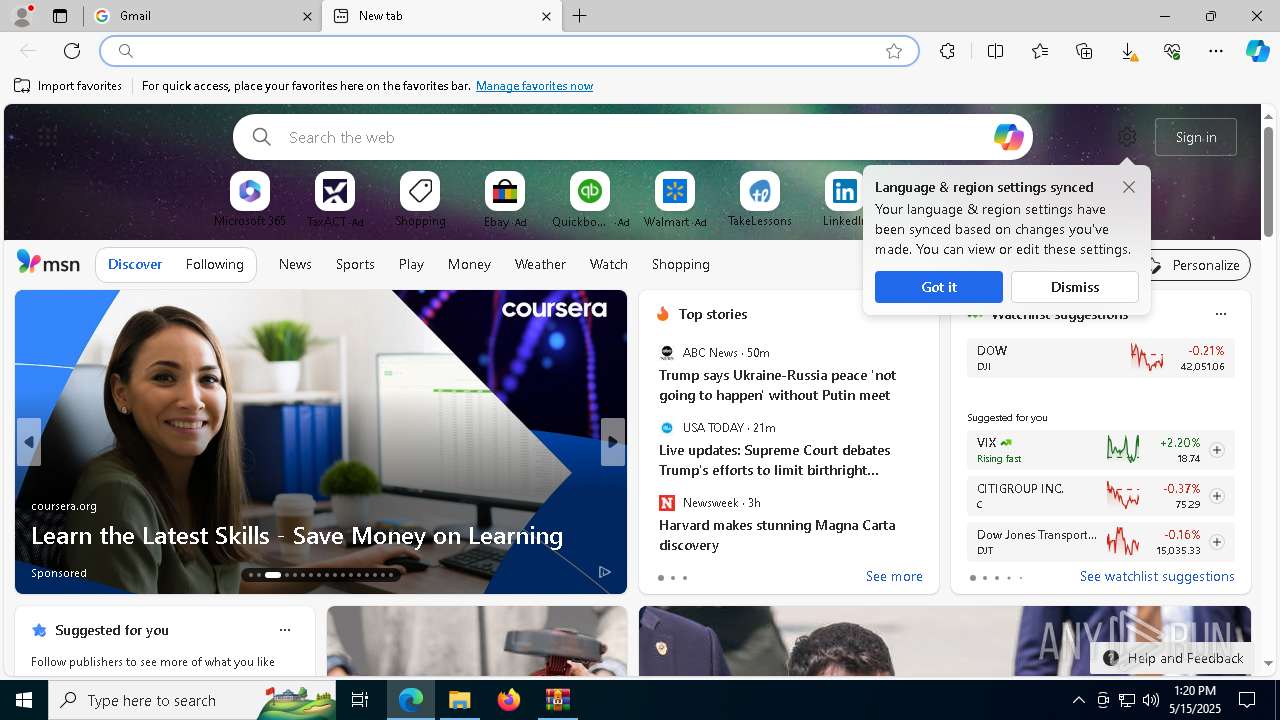Viewport: 1280px width, 720px height.
Task: Open the Downloads panel
Action: pyautogui.click(x=1128, y=51)
